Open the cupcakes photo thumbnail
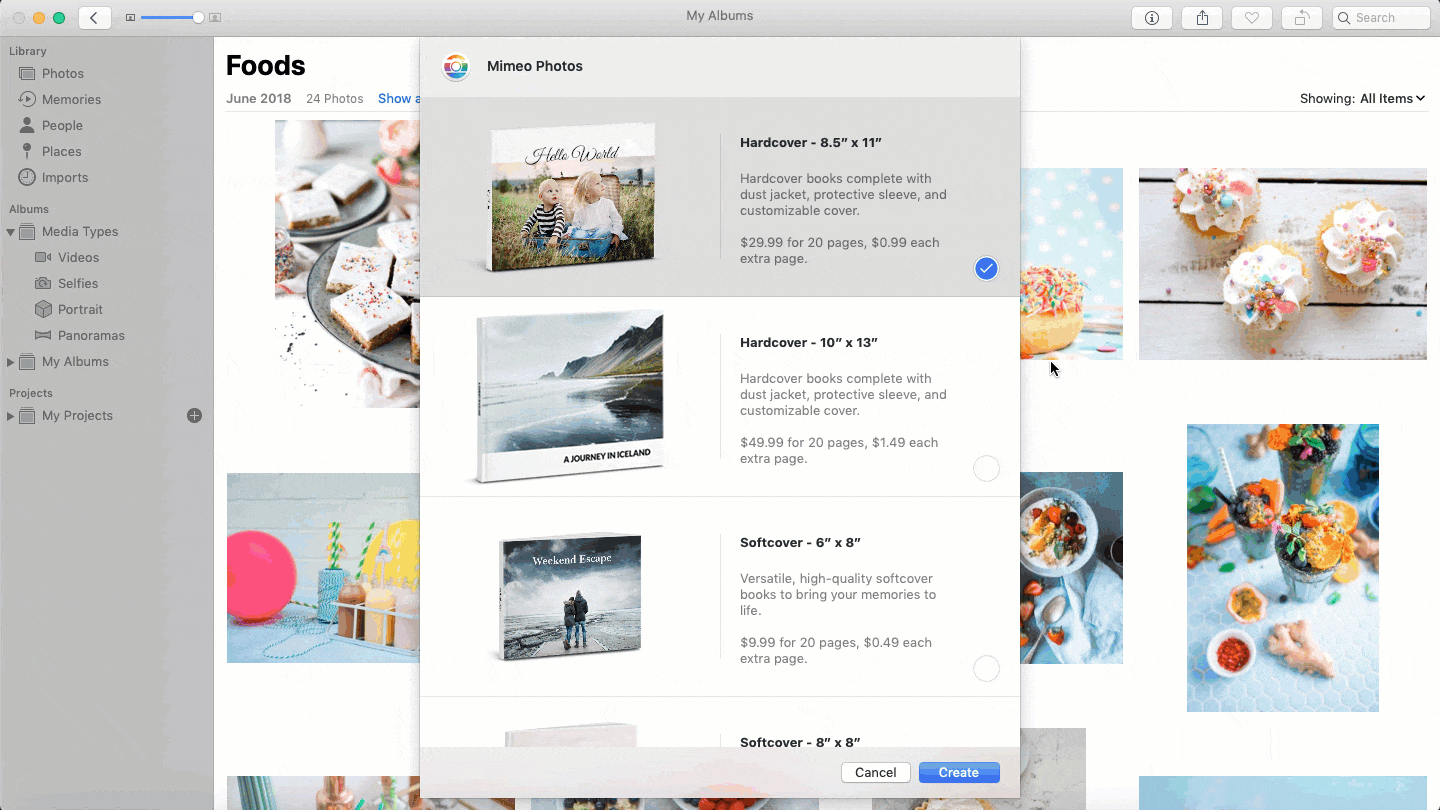This screenshot has height=810, width=1440. click(x=1283, y=264)
